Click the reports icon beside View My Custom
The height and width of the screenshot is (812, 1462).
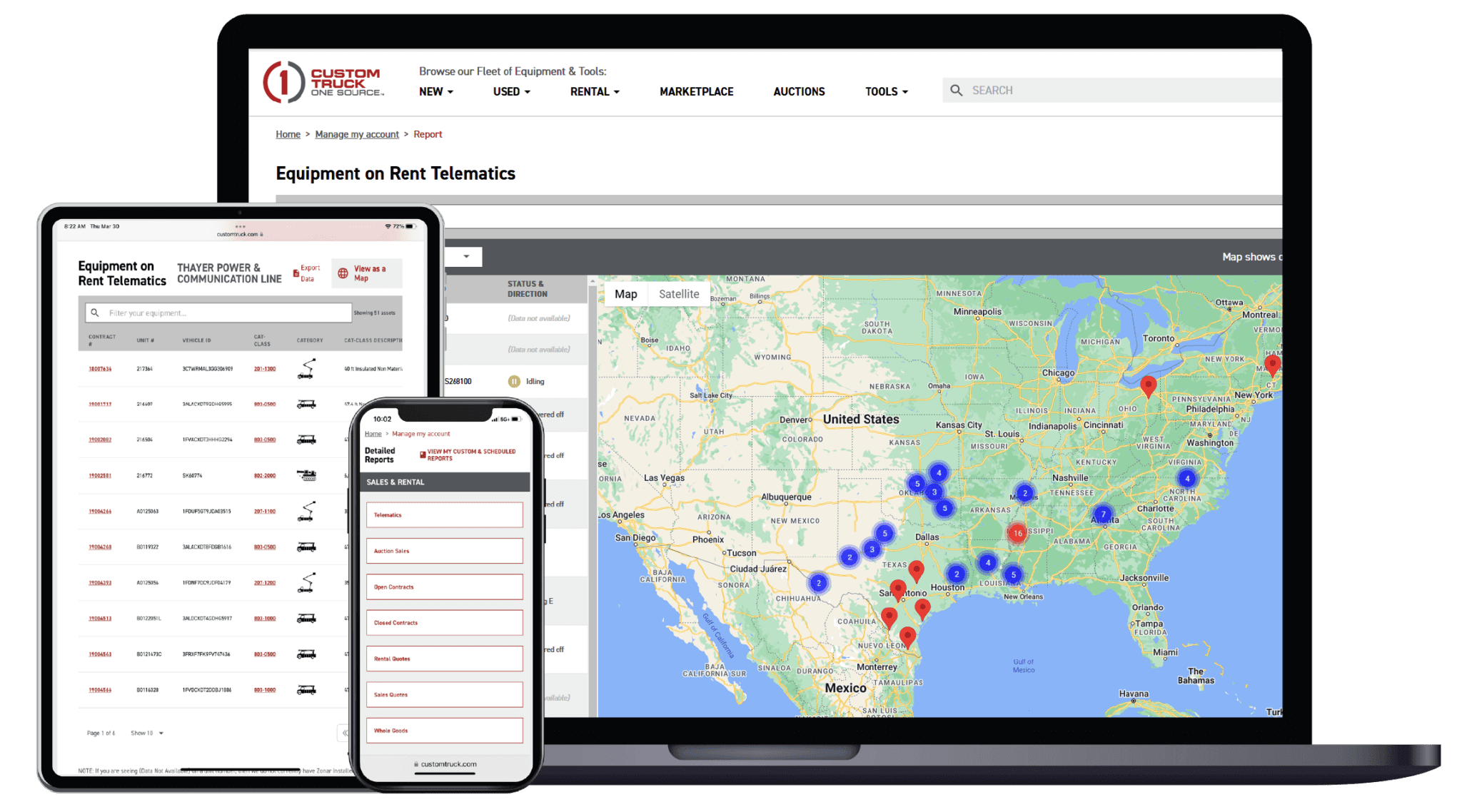pos(423,455)
